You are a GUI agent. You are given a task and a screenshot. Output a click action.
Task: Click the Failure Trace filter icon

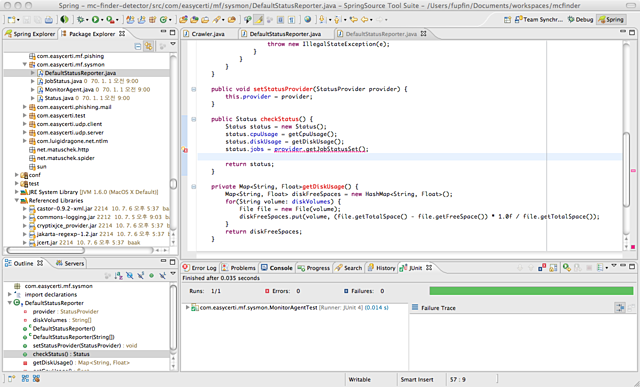(620, 307)
